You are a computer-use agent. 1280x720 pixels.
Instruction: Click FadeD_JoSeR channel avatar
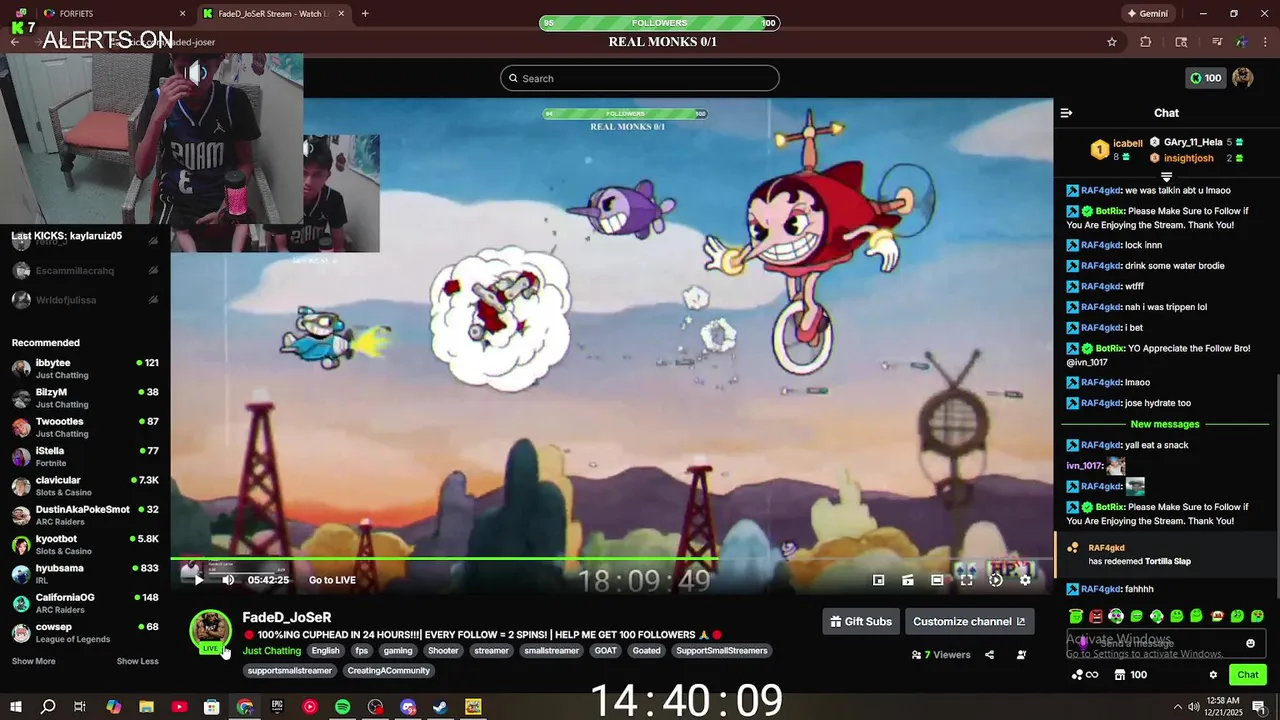coord(210,630)
